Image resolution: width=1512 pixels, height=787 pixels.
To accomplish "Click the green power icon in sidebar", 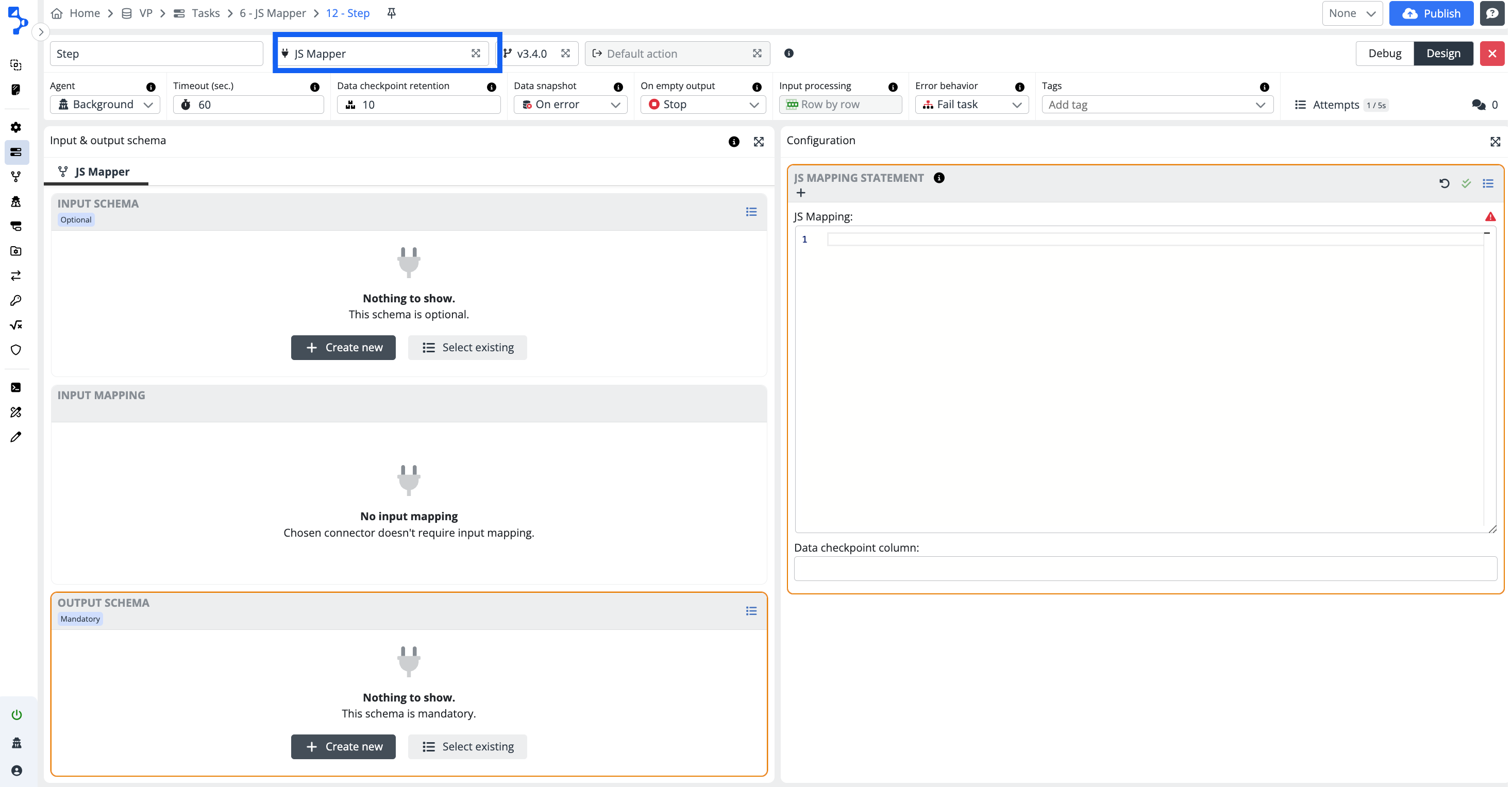I will (16, 714).
